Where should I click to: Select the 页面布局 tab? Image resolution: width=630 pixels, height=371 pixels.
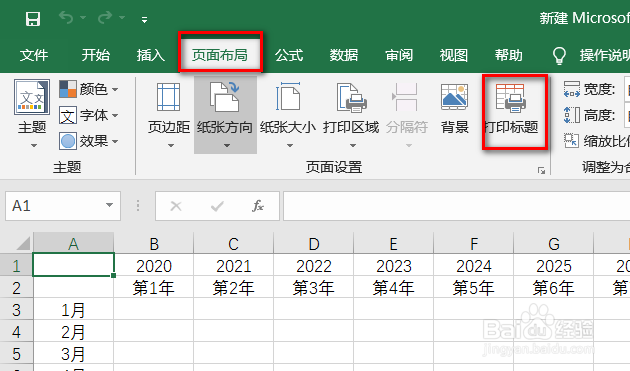point(219,55)
